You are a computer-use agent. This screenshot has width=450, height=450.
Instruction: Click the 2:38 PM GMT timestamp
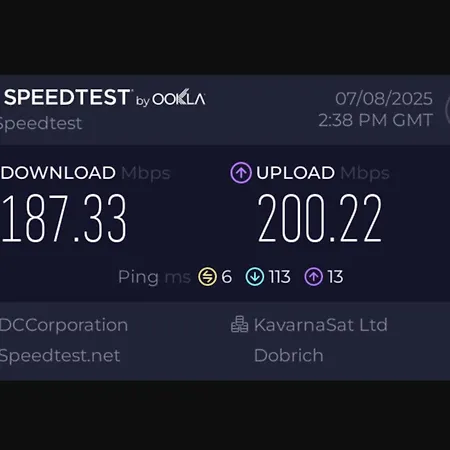[376, 120]
